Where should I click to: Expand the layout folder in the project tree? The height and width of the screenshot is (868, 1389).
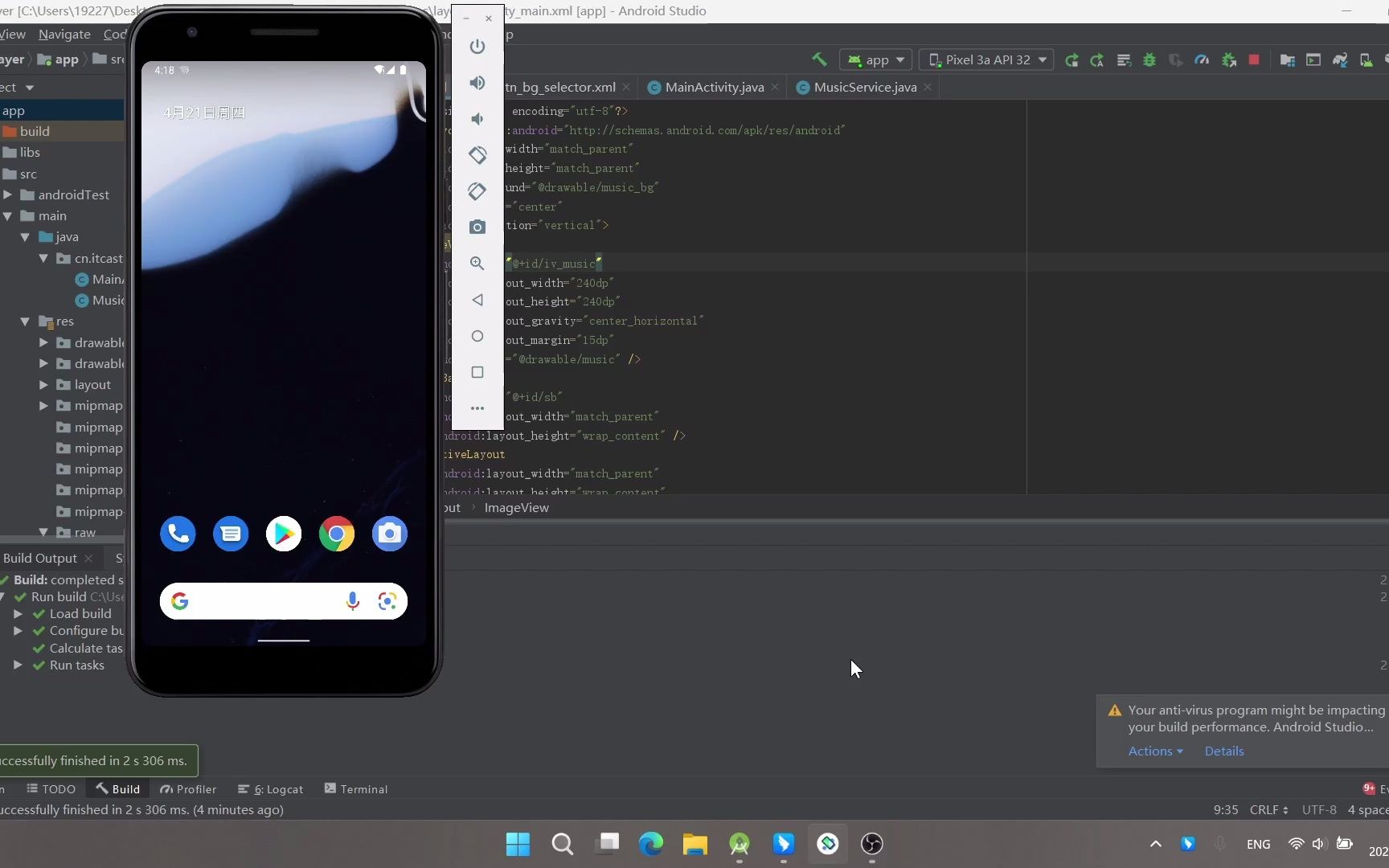(x=43, y=384)
